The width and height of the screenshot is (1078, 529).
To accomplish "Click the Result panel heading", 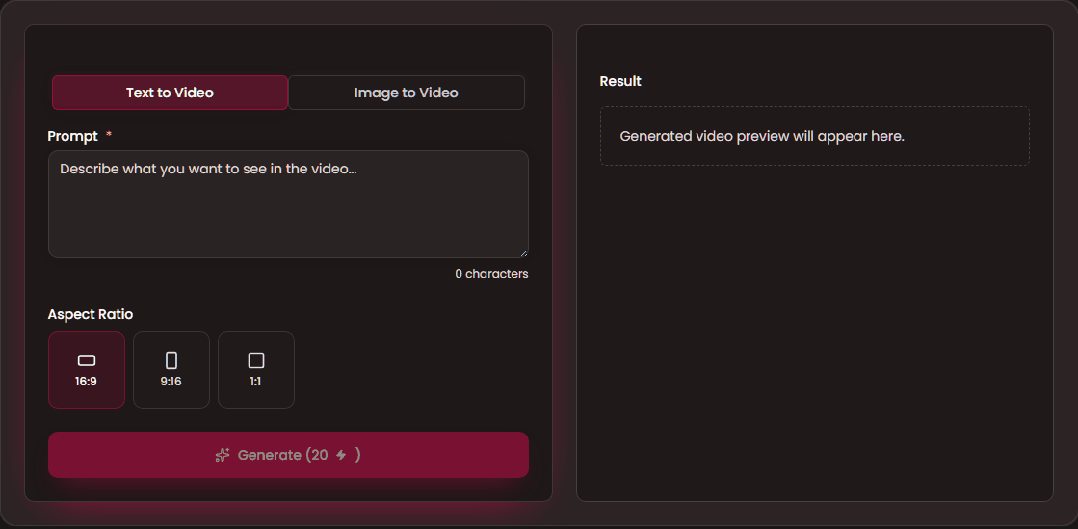I will pyautogui.click(x=620, y=81).
